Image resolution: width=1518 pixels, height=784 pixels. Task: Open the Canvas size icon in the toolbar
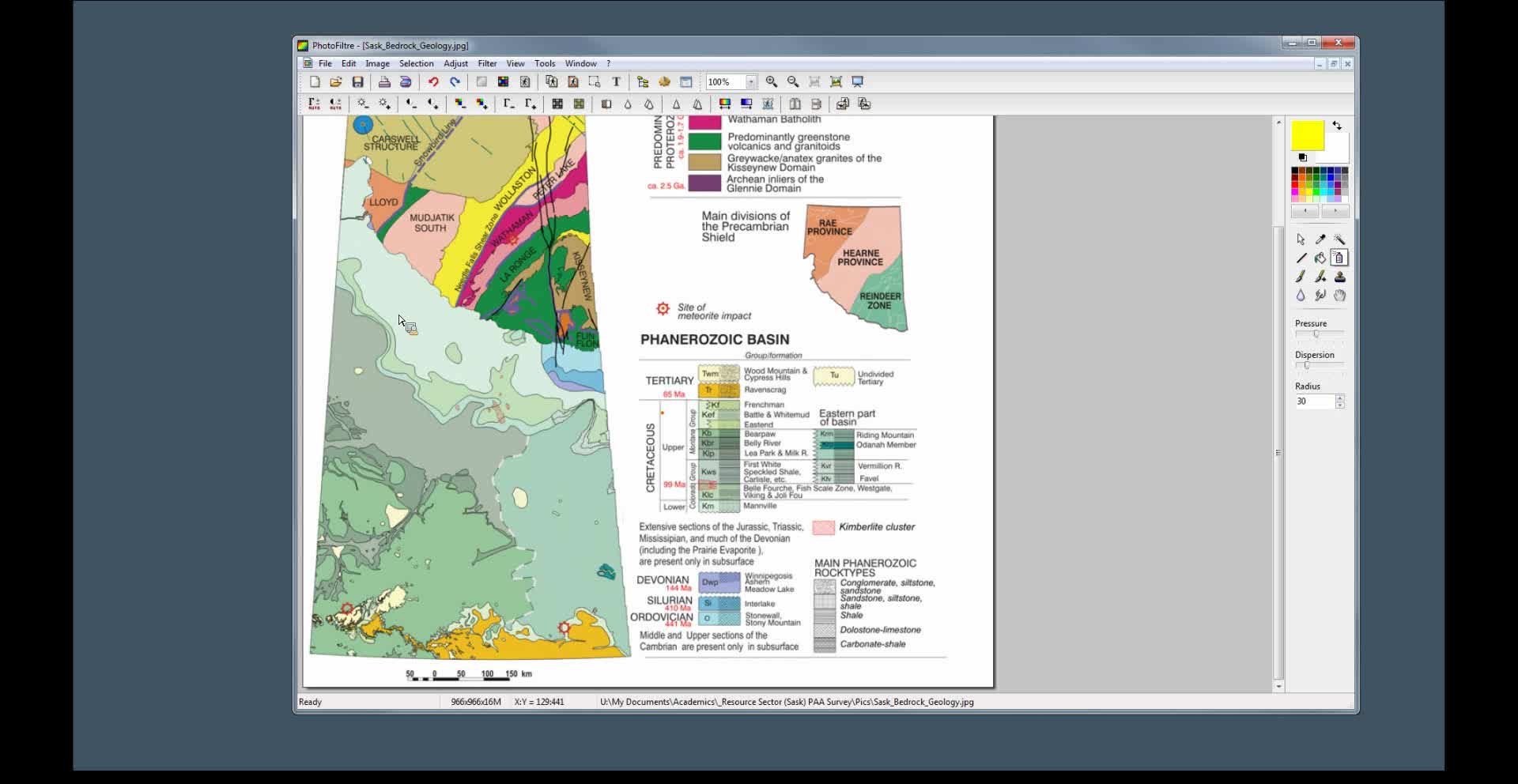[x=573, y=82]
